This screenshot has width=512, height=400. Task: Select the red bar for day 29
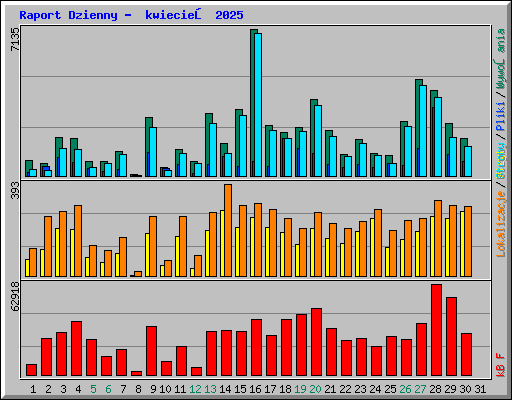coord(451,337)
